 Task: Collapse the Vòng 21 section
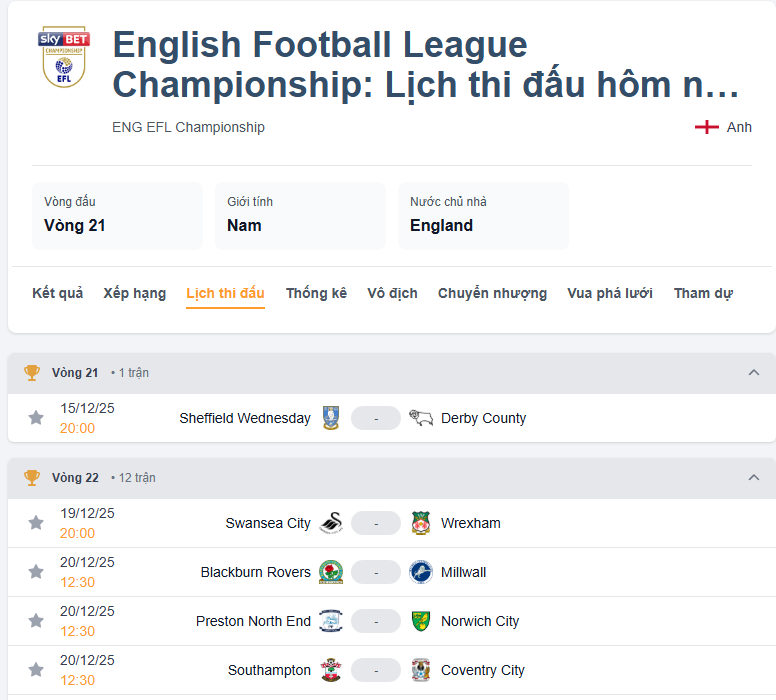click(754, 373)
